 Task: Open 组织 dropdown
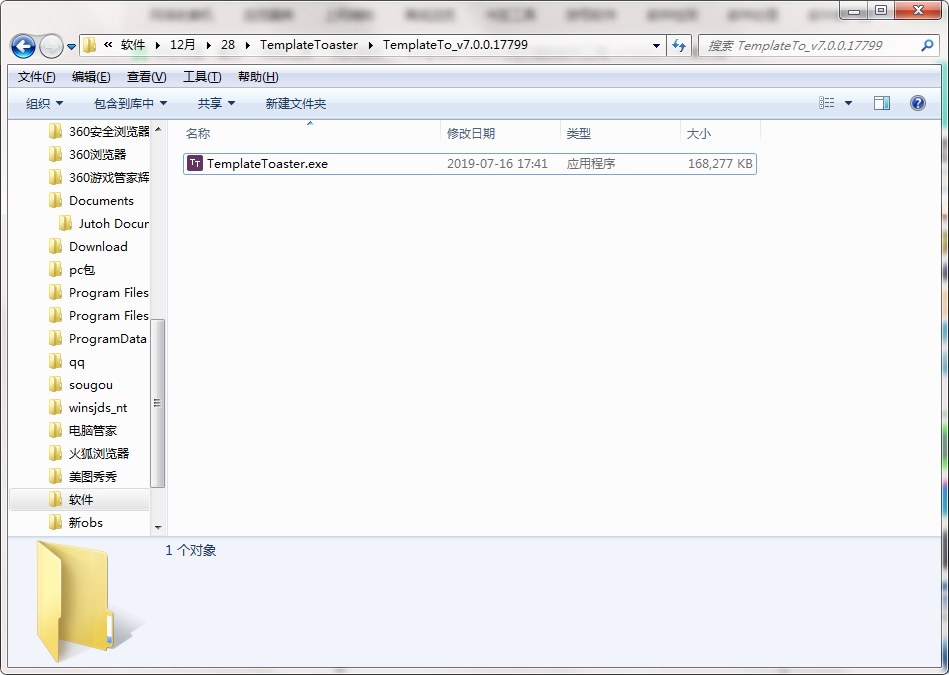44,104
